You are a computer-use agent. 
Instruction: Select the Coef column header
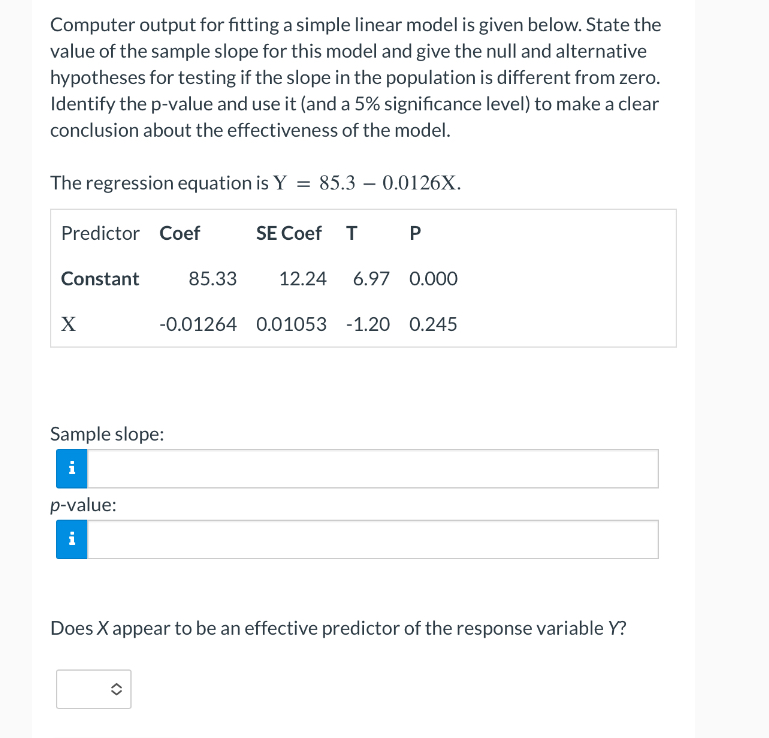tap(179, 233)
